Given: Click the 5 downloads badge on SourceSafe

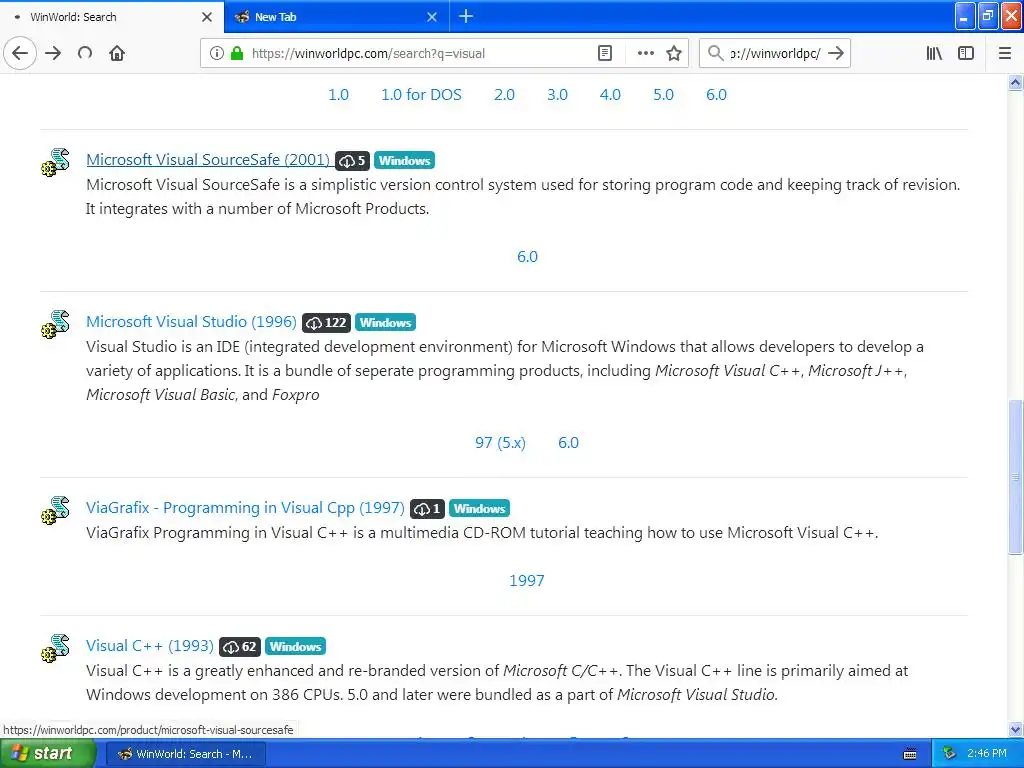Looking at the screenshot, I should pos(353,161).
